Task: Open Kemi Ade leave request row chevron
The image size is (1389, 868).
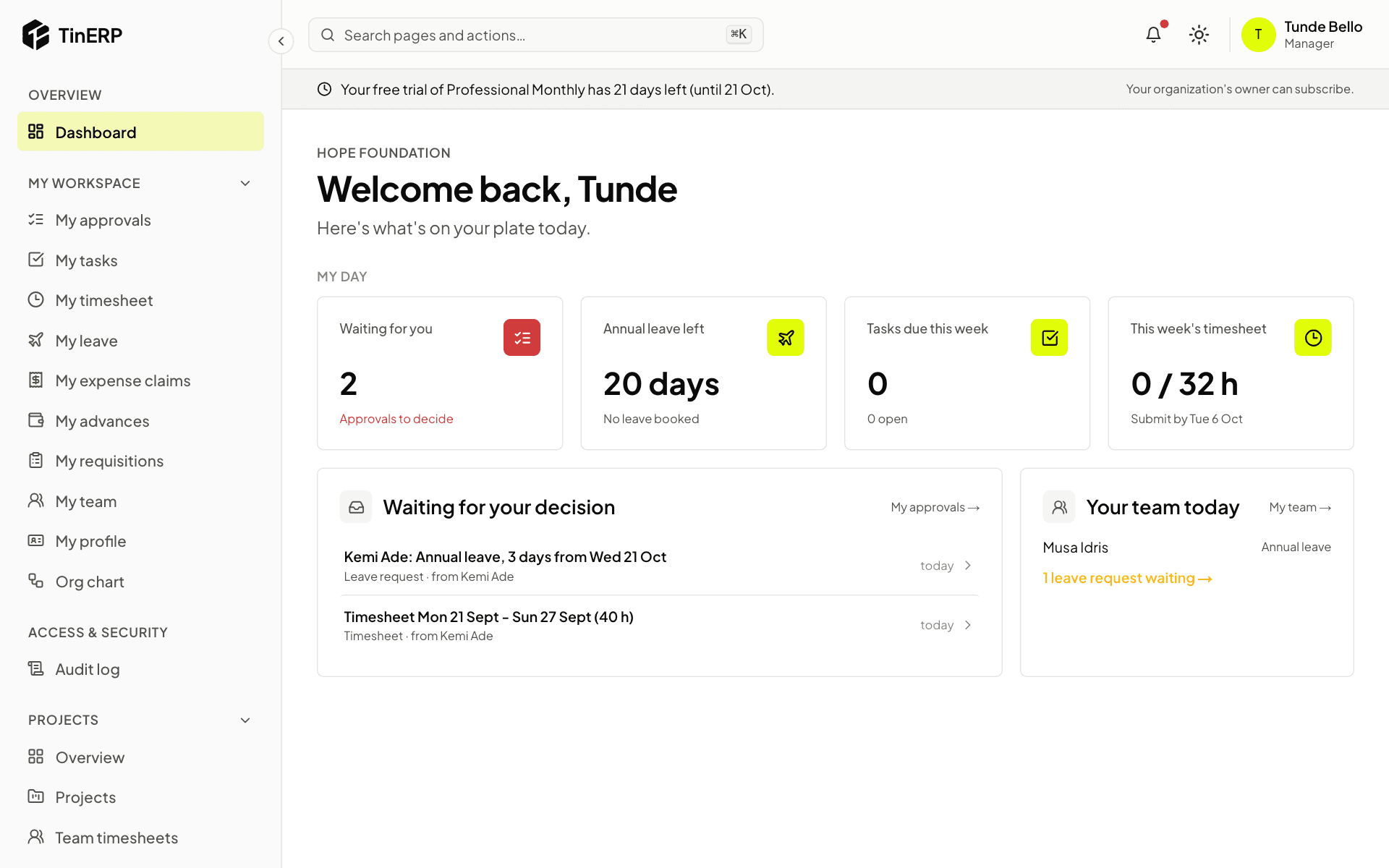Action: [x=968, y=566]
